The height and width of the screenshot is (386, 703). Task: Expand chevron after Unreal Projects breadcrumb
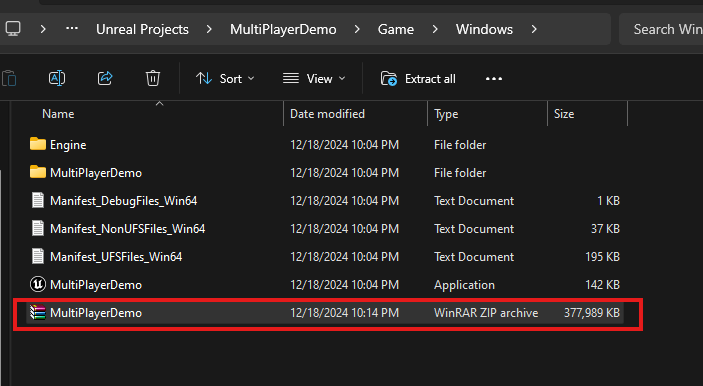(209, 29)
